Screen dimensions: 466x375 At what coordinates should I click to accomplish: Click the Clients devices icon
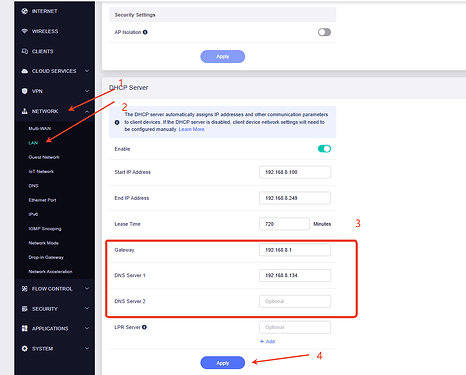click(x=24, y=51)
